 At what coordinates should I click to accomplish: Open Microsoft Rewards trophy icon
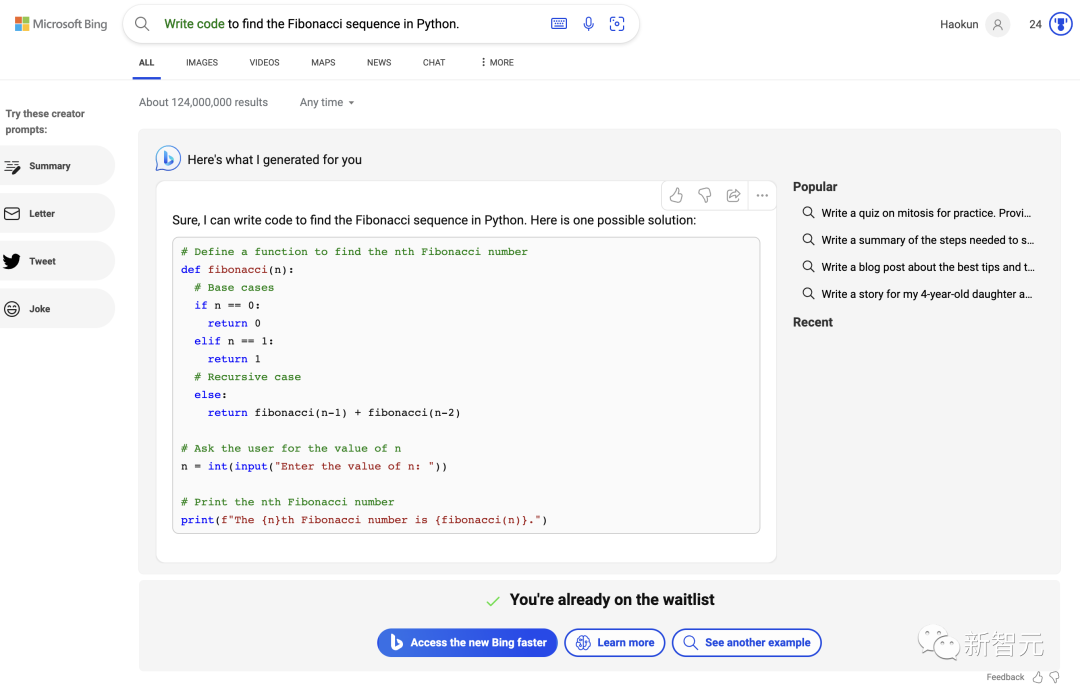click(1060, 24)
